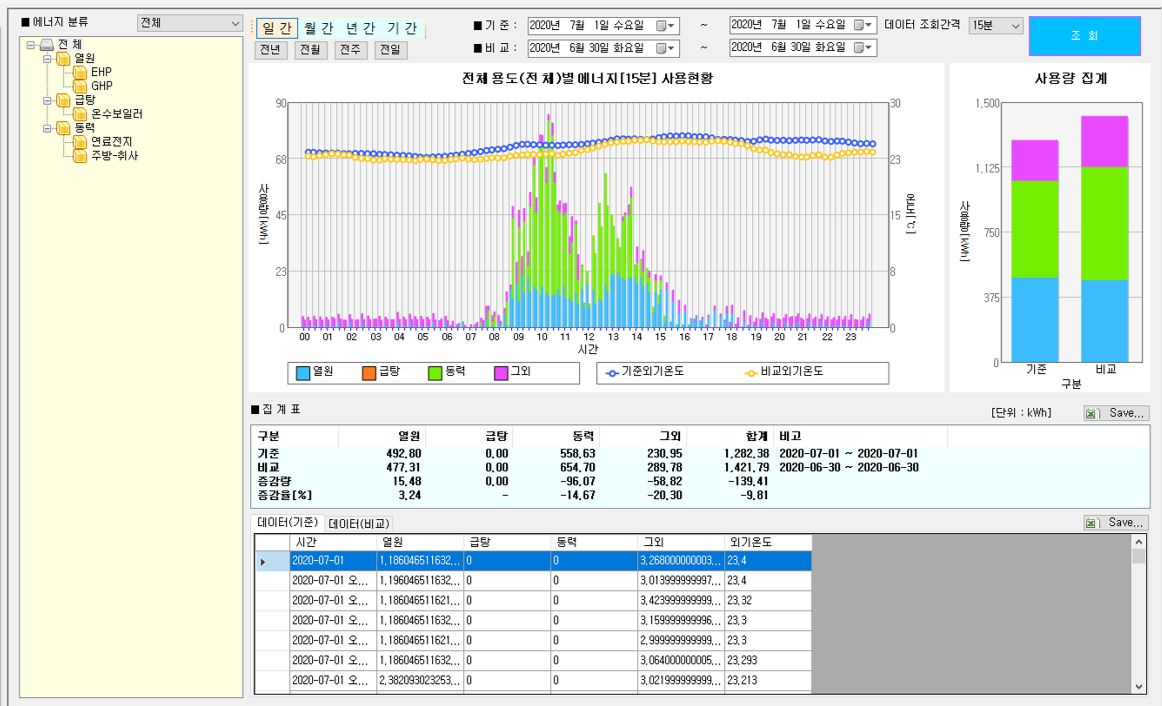Viewport: 1162px width, 706px height.
Task: Open the 데이터 조회간격 15분 dropdown
Action: pos(1016,26)
